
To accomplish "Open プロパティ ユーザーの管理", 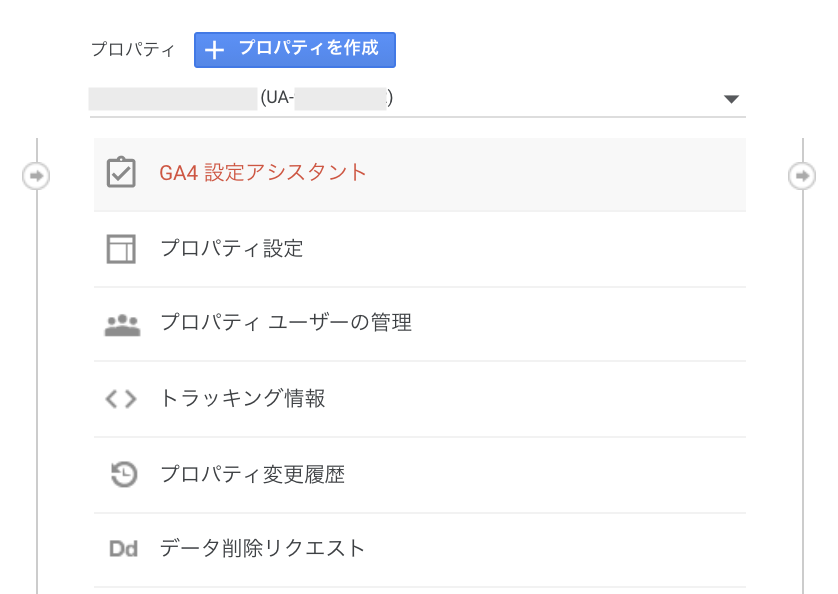I will click(420, 324).
